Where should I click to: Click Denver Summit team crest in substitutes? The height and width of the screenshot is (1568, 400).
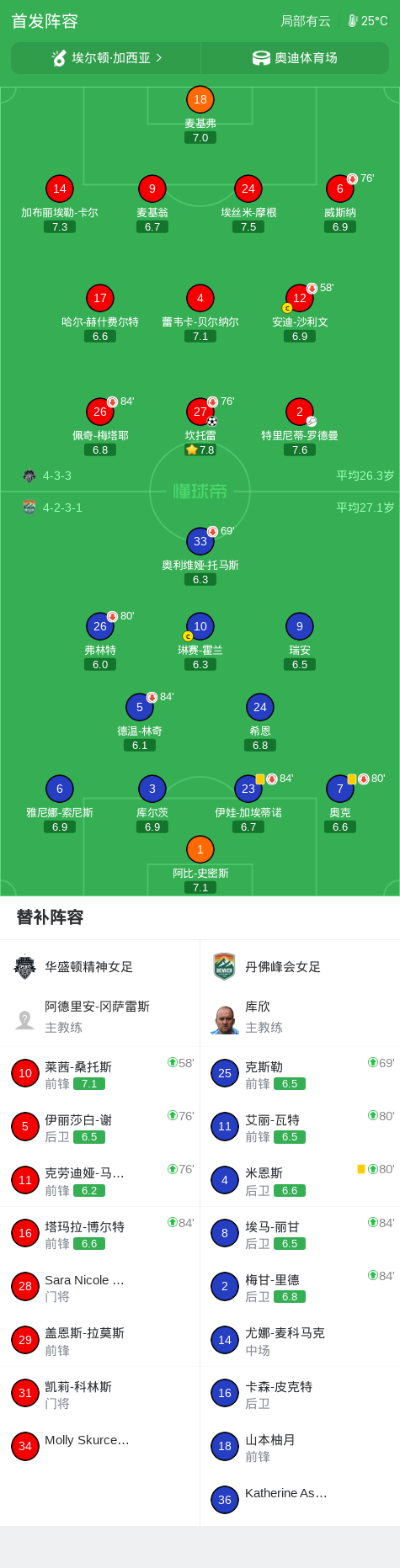point(224,967)
